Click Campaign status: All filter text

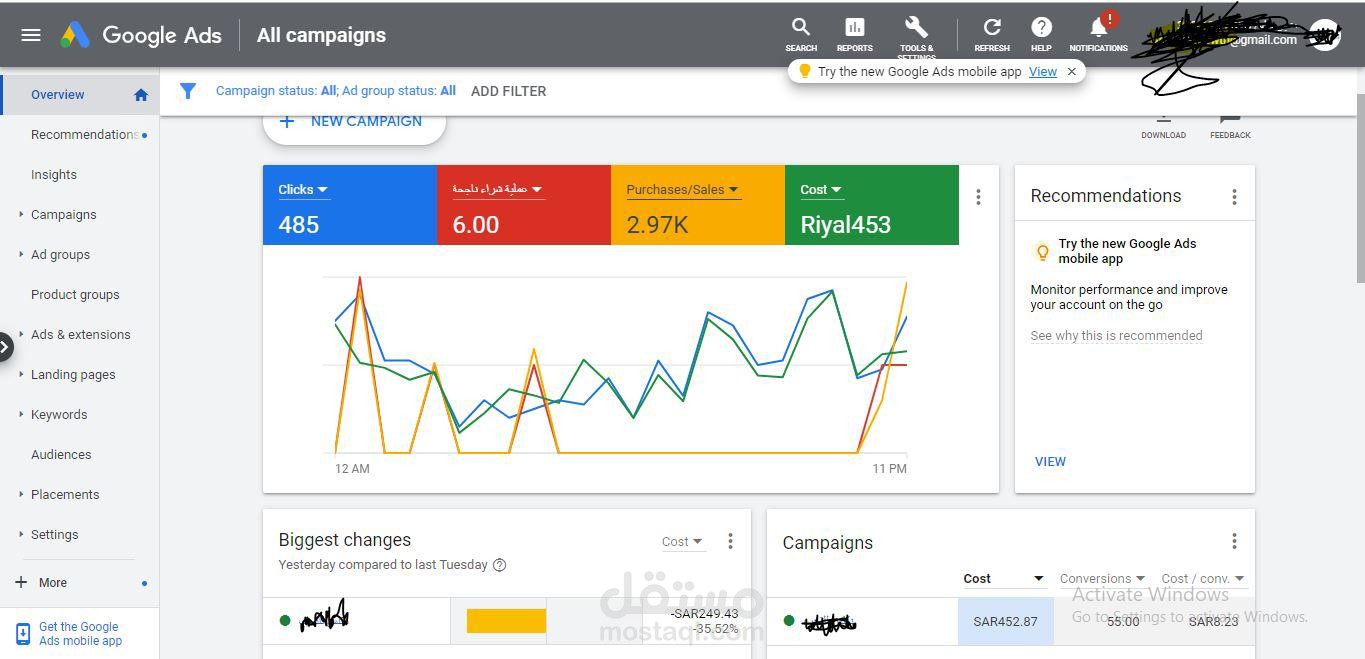(275, 91)
